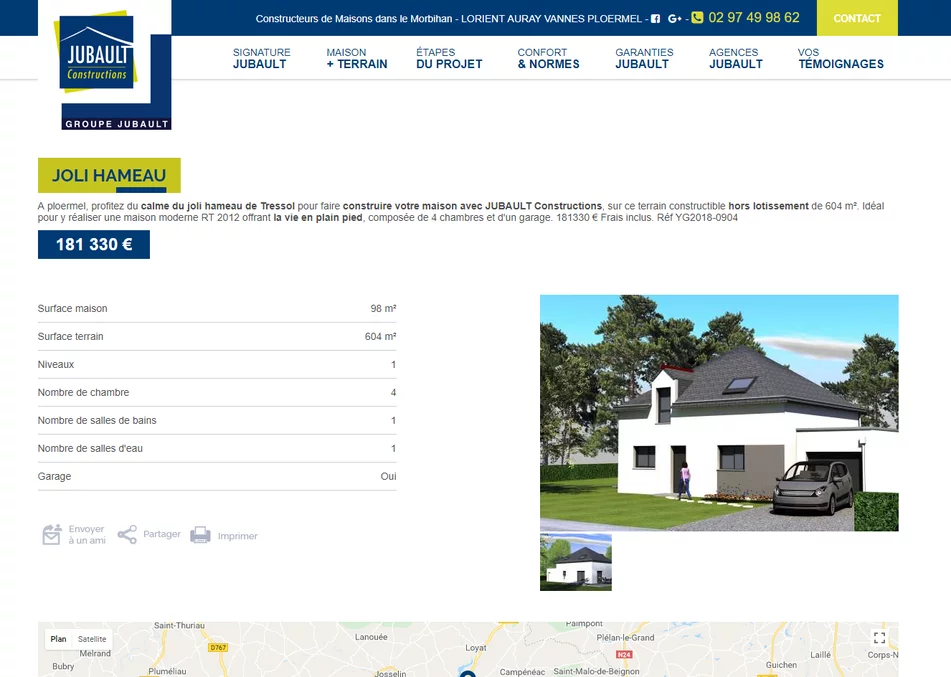Open the Google Plus icon
The height and width of the screenshot is (677, 951).
click(674, 18)
